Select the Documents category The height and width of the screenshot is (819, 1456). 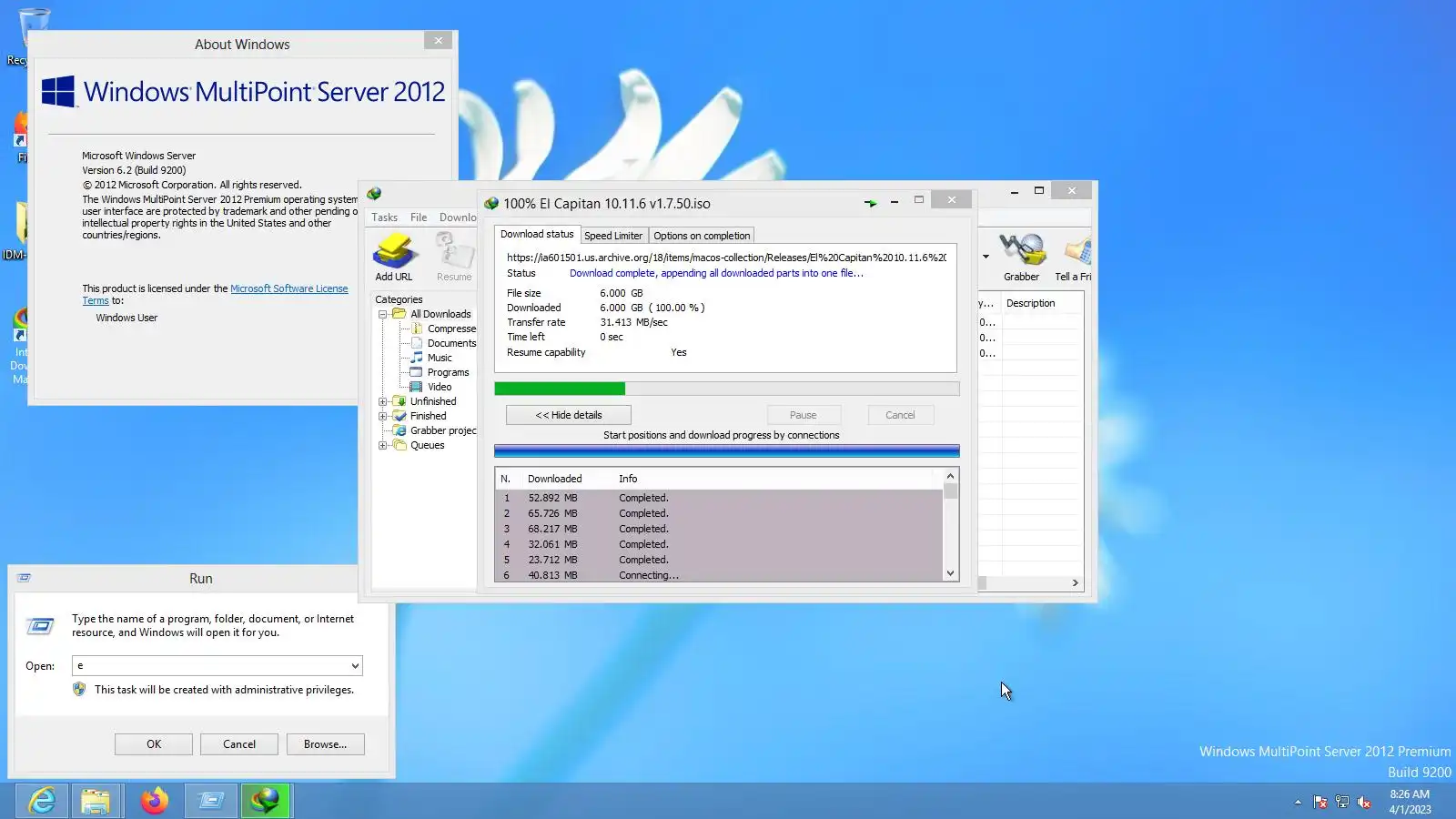pyautogui.click(x=451, y=343)
